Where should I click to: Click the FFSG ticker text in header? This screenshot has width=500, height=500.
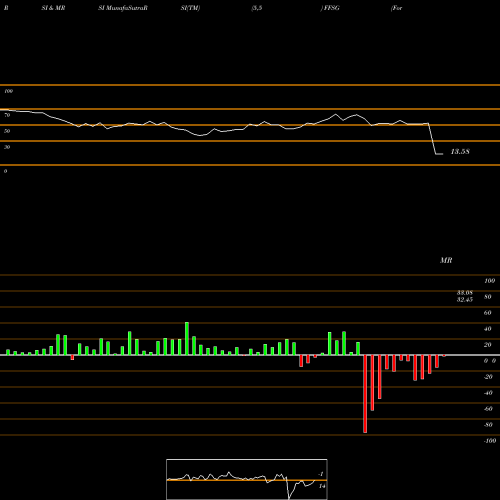pos(332,8)
